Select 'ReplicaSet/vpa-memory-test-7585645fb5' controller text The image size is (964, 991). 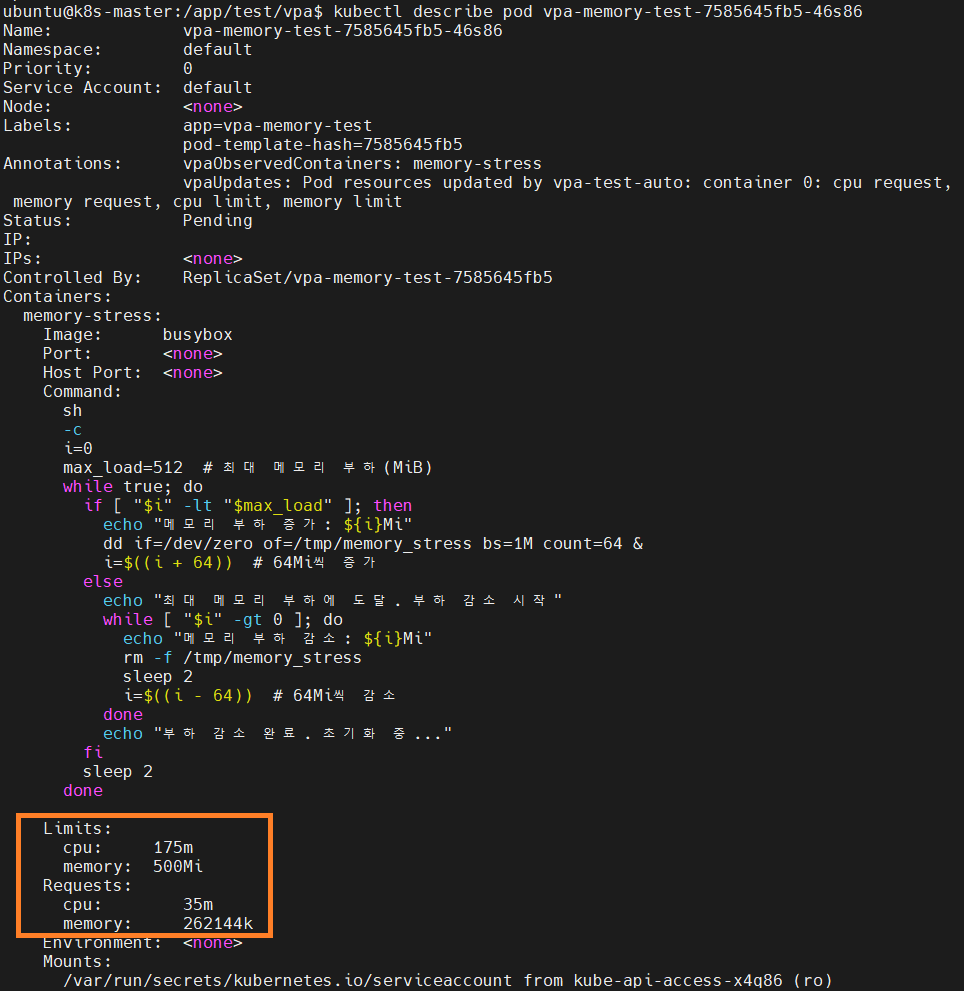point(367,277)
